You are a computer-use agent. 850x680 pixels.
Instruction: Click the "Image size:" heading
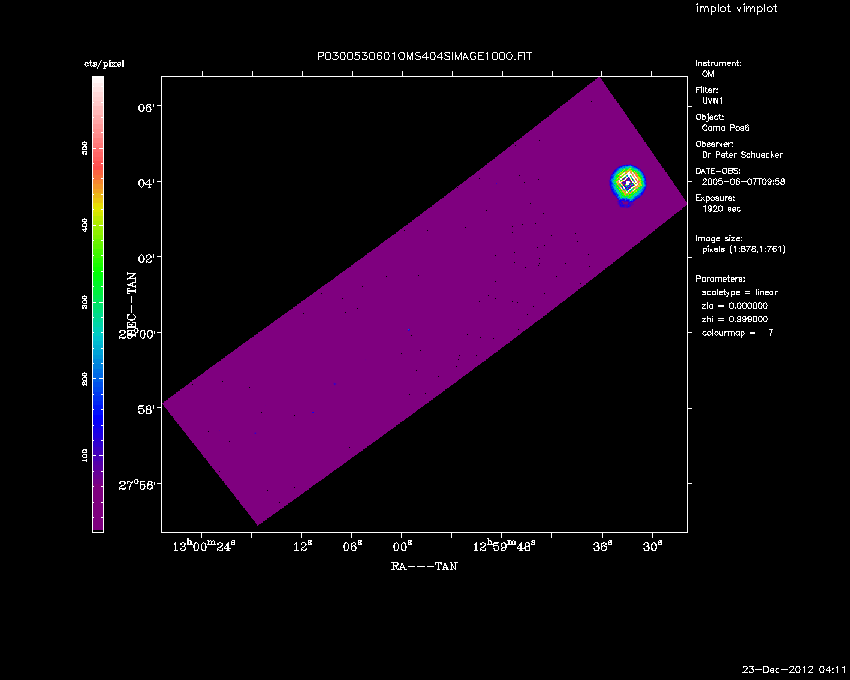click(719, 239)
